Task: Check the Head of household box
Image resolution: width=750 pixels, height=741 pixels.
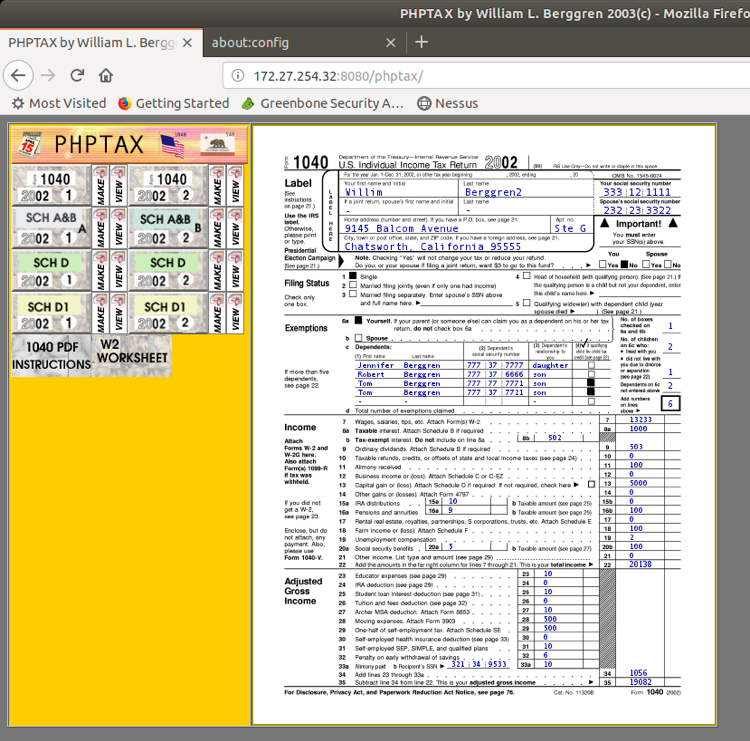Action: [527, 276]
